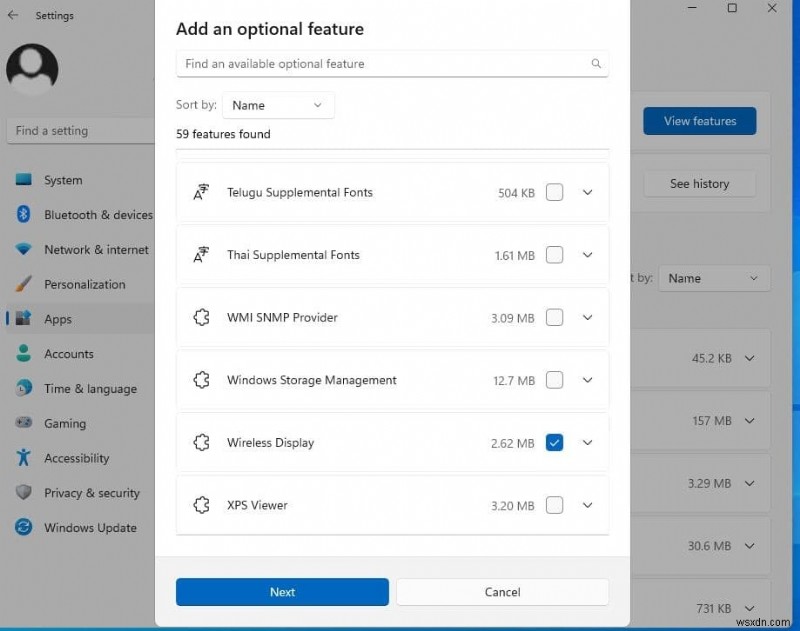Click the search magnifier icon in feature search
Screen dimensions: 800x631
coord(596,64)
